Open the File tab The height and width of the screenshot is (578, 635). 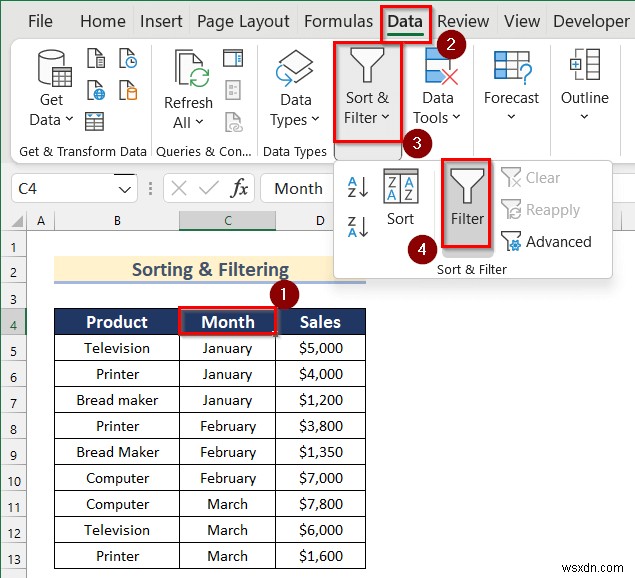click(x=40, y=21)
